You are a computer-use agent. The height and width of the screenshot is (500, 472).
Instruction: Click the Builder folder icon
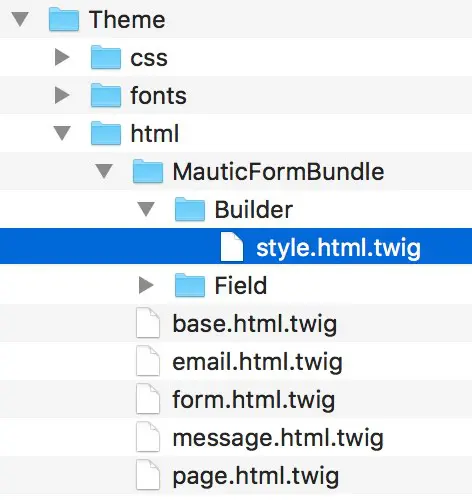click(190, 209)
